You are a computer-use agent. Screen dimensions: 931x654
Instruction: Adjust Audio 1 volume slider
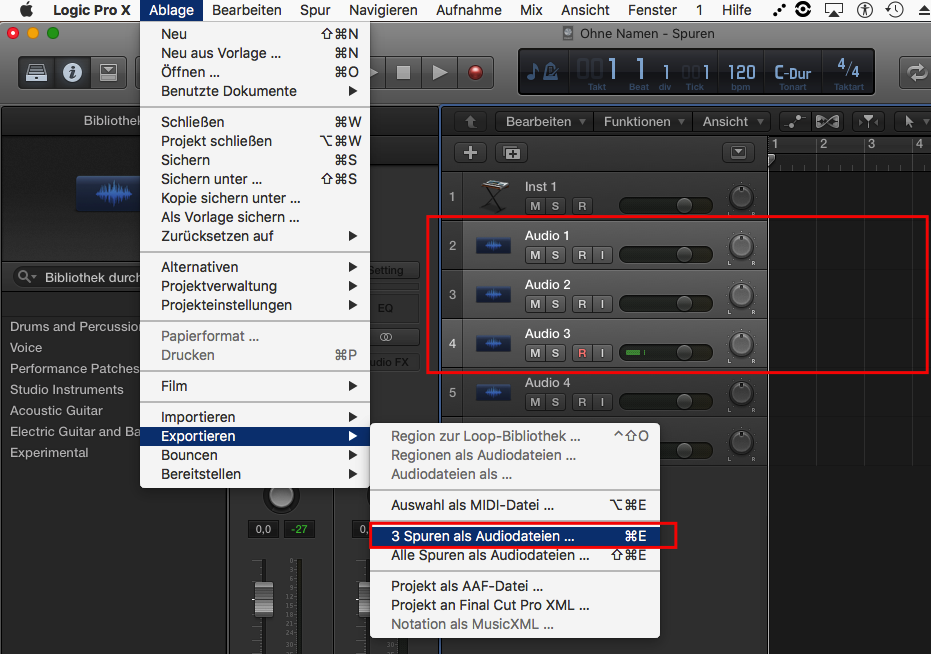(666, 255)
